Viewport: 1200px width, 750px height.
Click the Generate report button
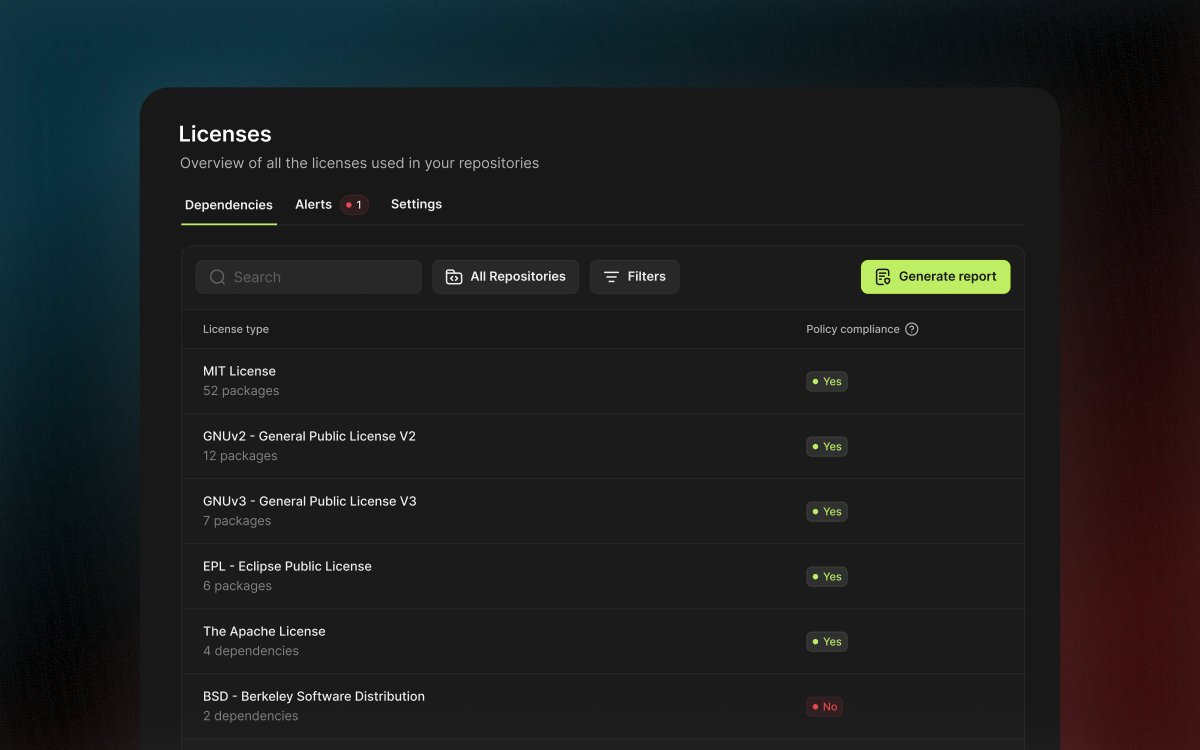[x=936, y=277]
